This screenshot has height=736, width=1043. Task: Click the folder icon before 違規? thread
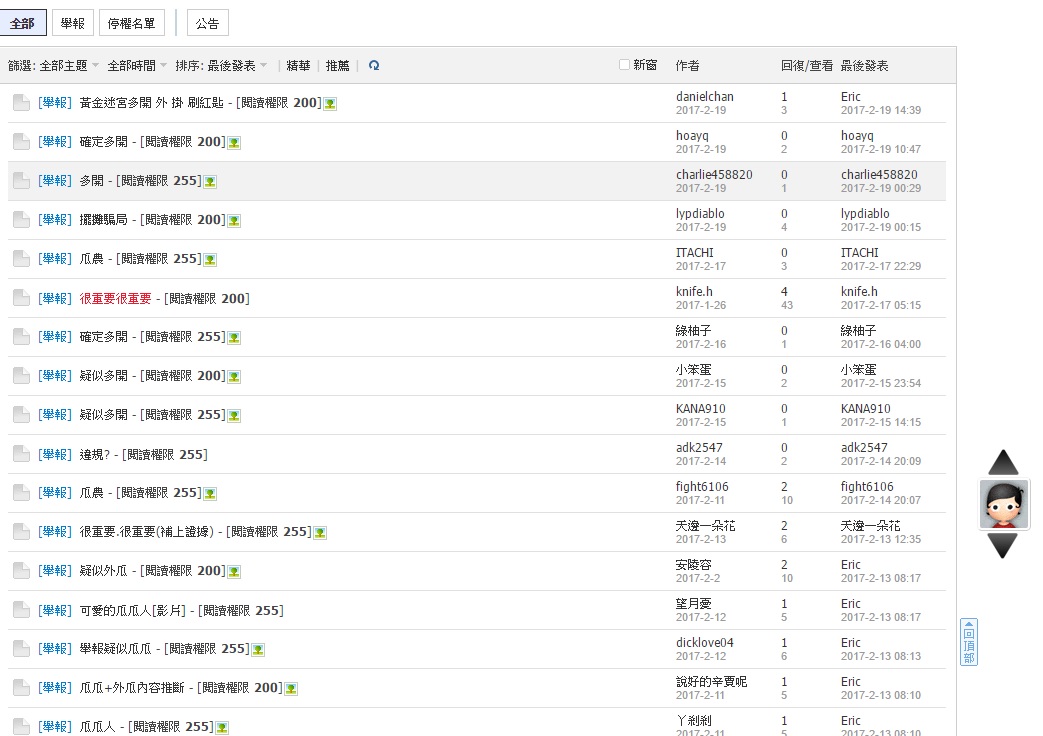(21, 455)
